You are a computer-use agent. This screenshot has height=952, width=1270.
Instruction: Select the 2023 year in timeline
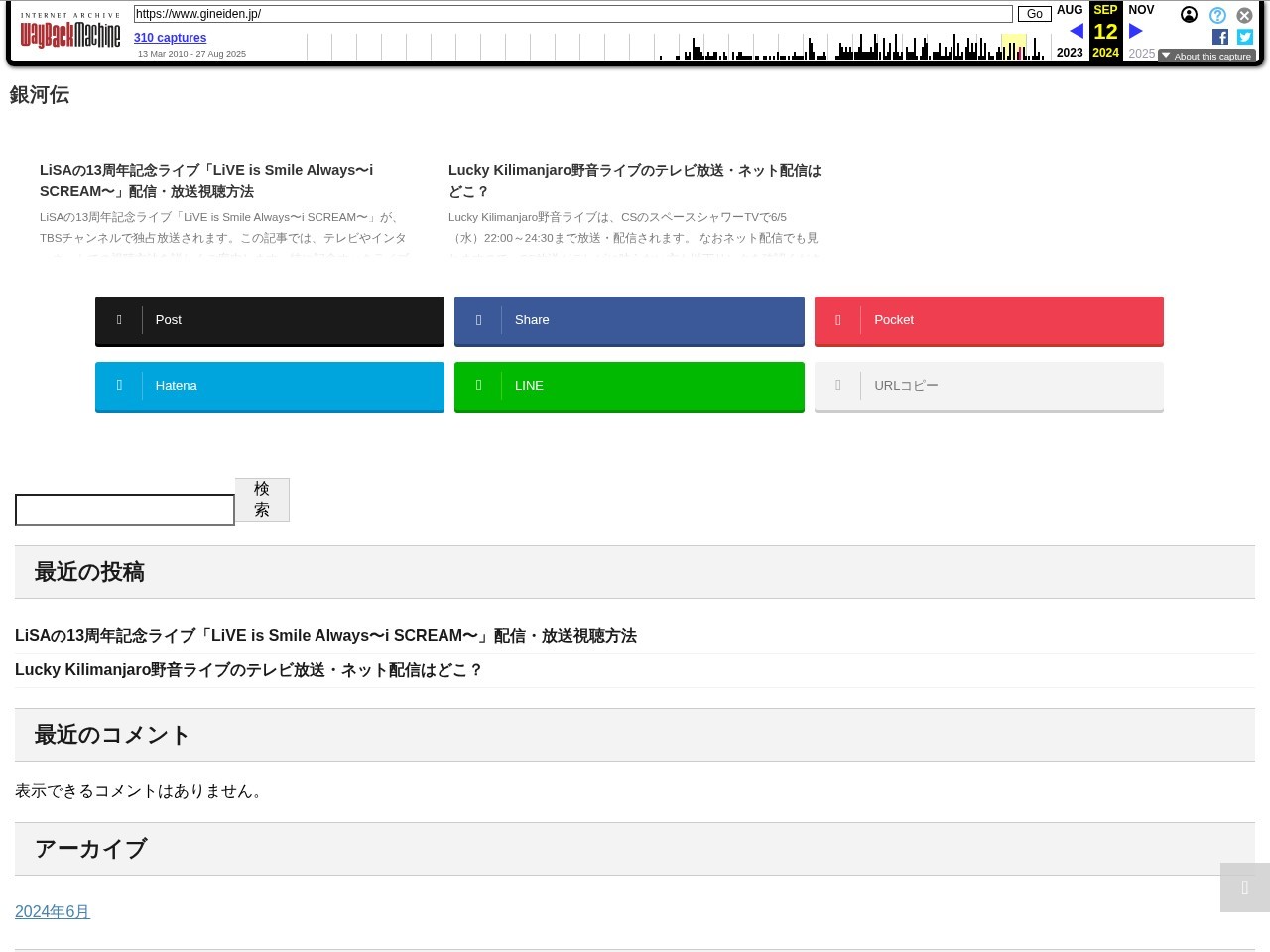tap(1070, 53)
